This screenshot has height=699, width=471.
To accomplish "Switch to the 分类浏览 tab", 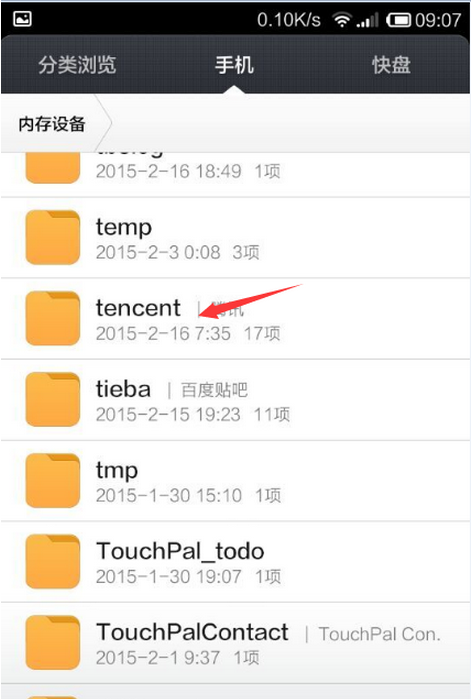I will [77, 65].
